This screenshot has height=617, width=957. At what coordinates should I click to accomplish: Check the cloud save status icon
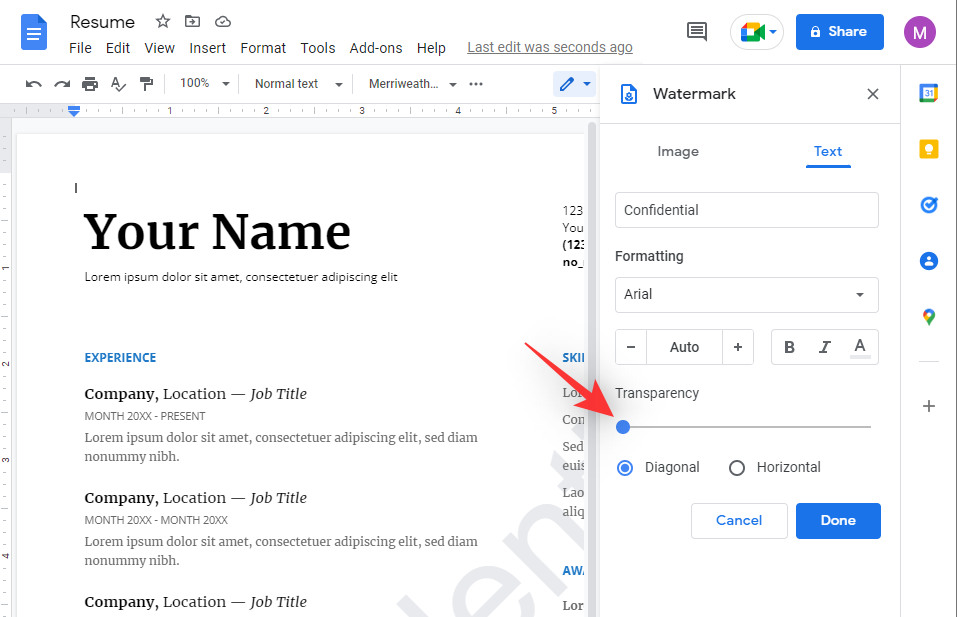point(223,22)
